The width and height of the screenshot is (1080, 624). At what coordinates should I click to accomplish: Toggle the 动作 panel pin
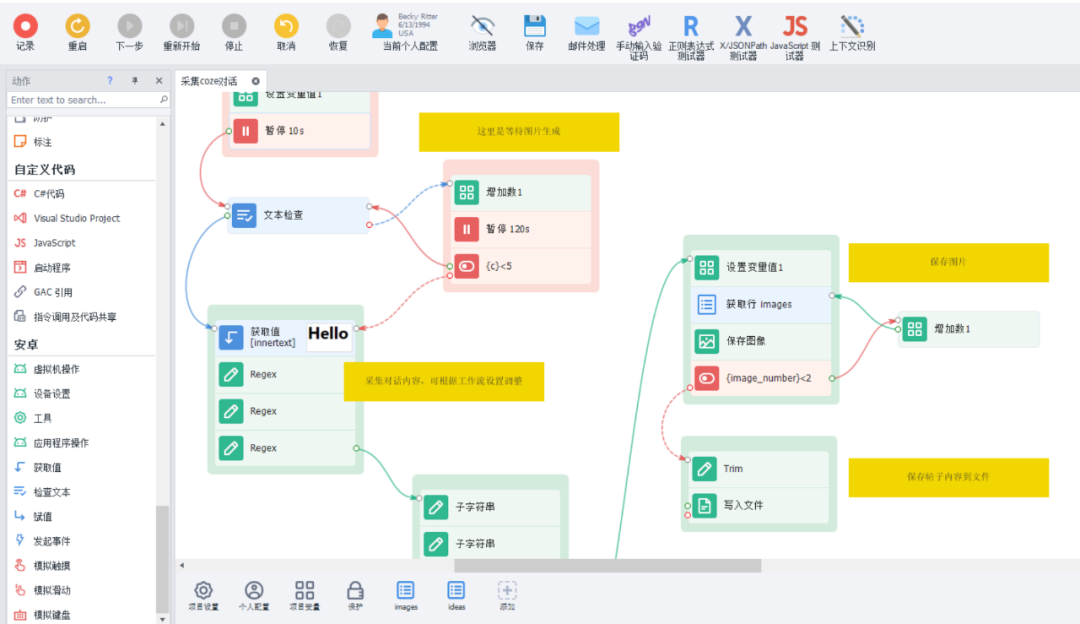tap(135, 81)
